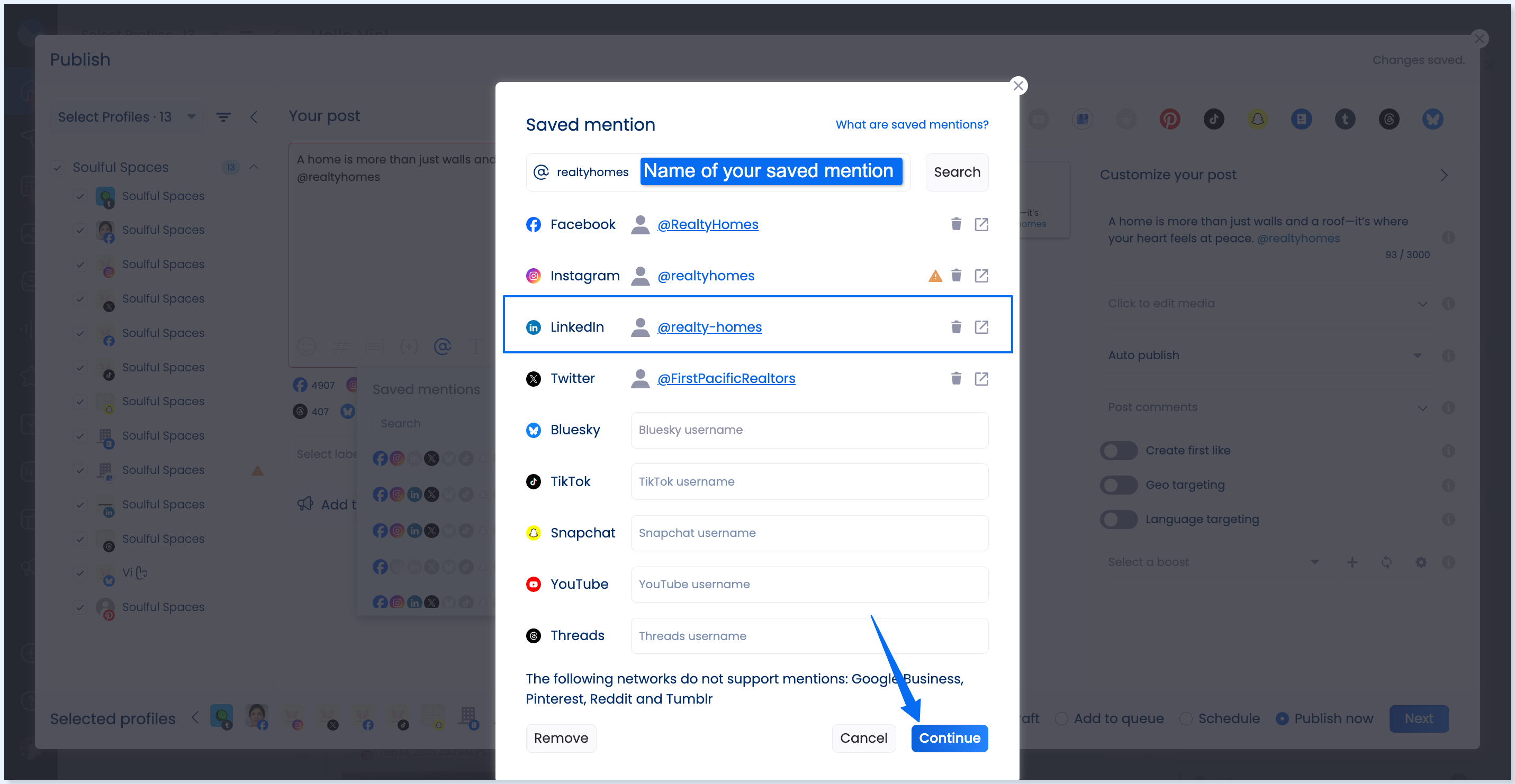Click the Instagram warning triangle icon

tap(934, 276)
